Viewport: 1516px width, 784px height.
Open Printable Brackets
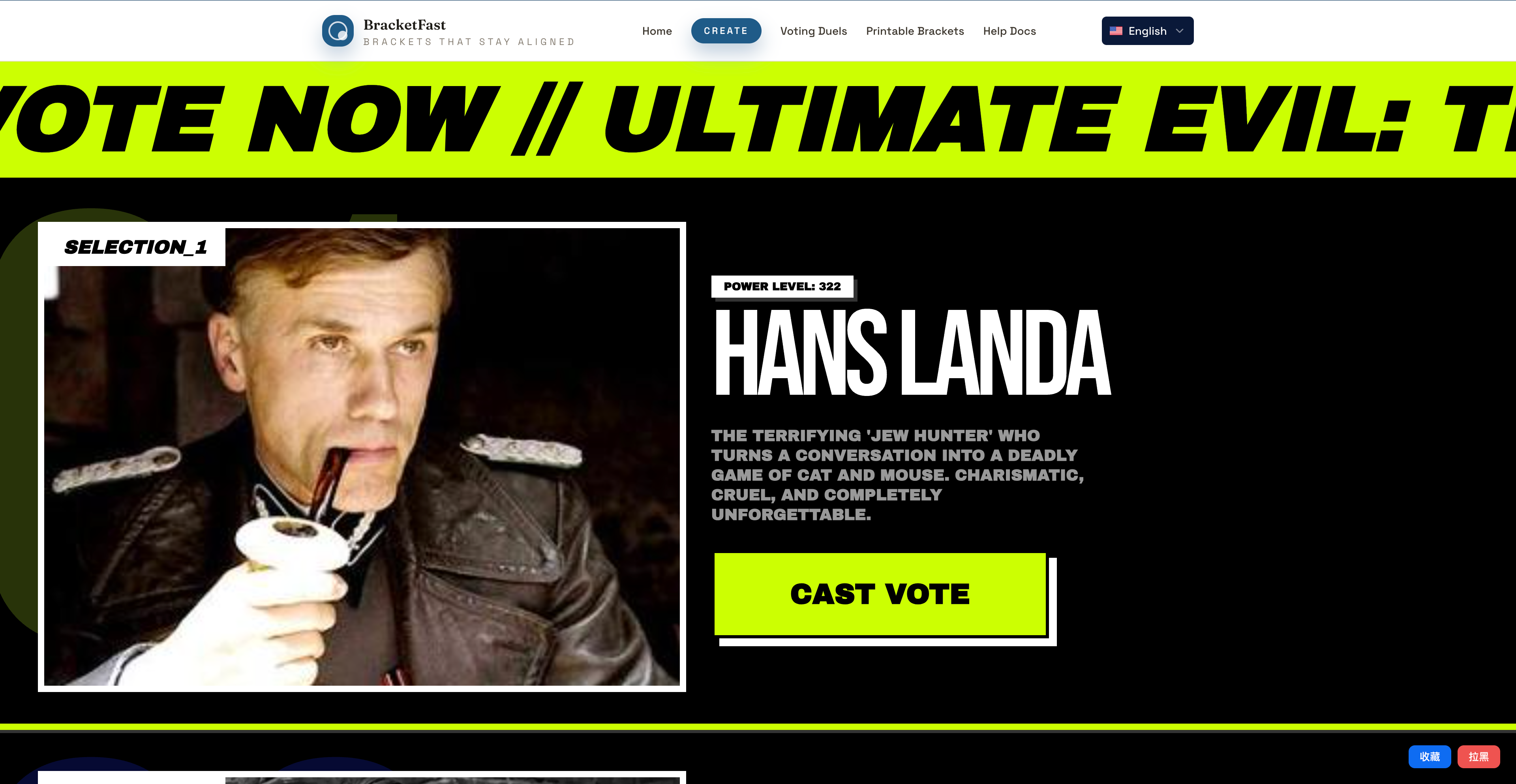[915, 31]
